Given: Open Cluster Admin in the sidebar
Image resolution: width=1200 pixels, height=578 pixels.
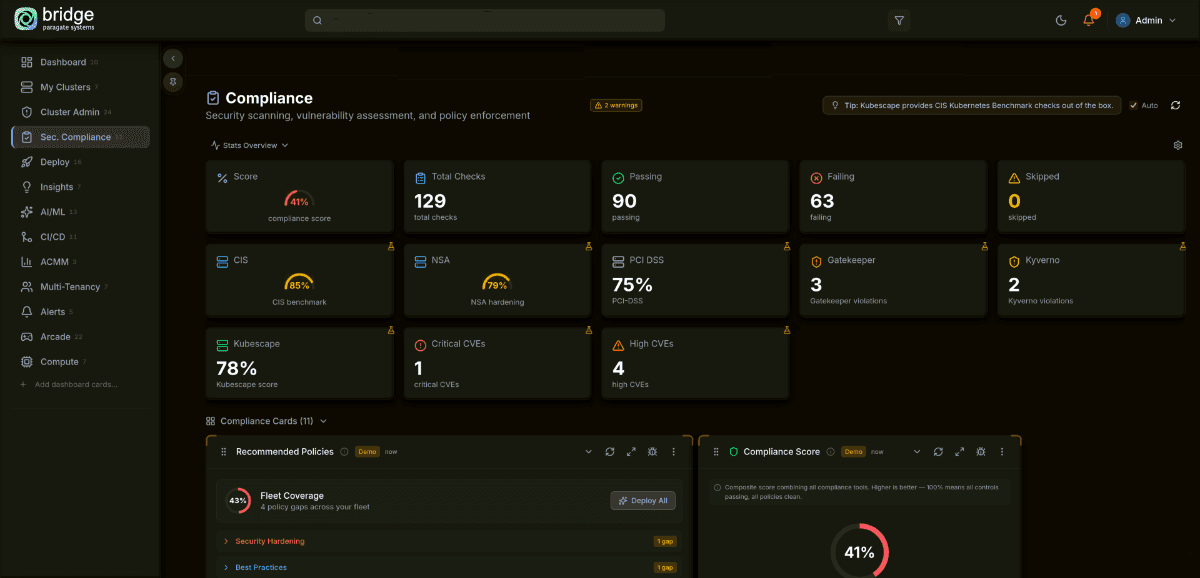Looking at the screenshot, I should pyautogui.click(x=80, y=112).
